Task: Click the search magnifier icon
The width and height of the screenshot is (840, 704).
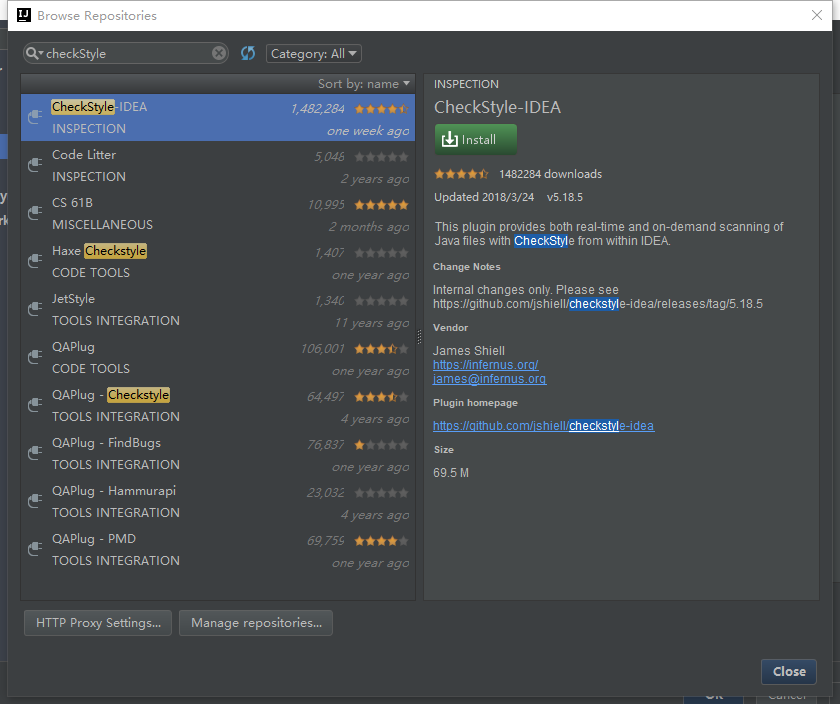Action: click(32, 53)
